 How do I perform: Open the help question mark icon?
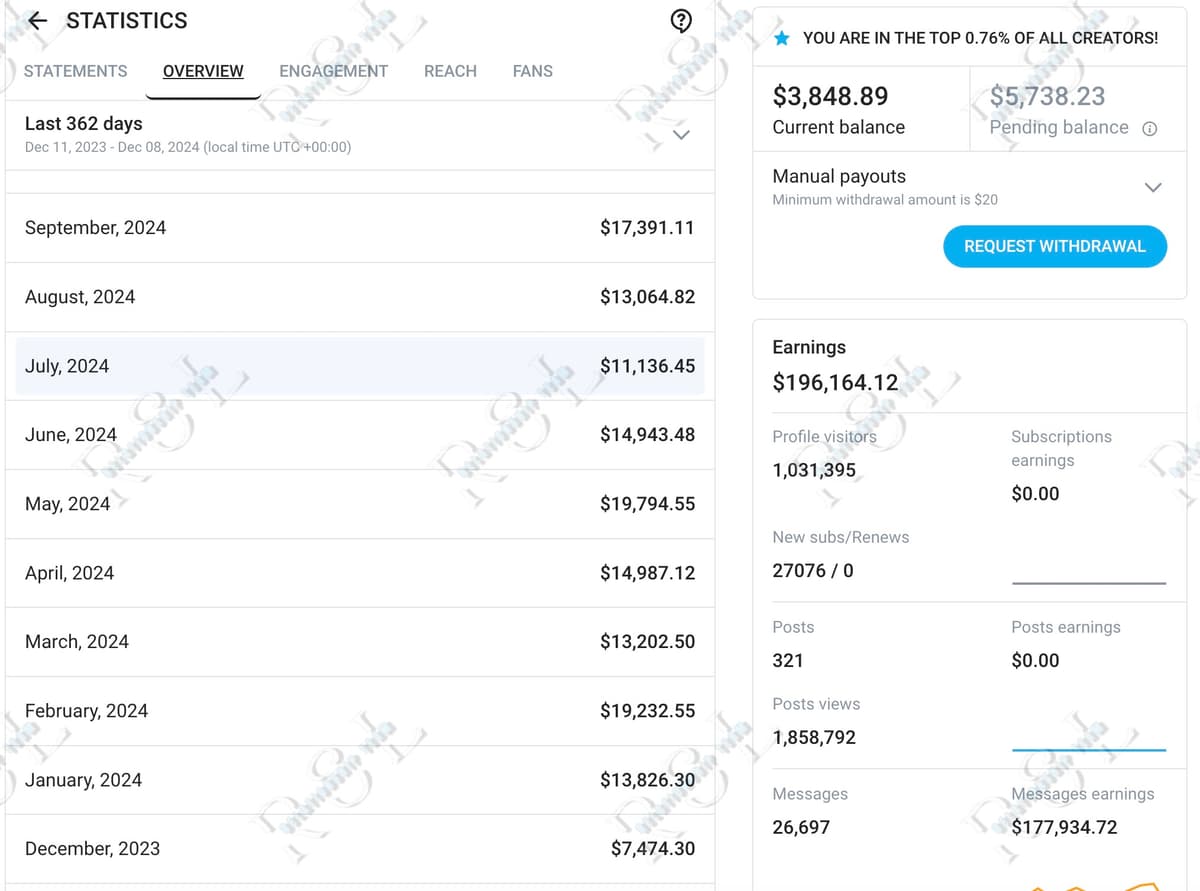[x=681, y=20]
